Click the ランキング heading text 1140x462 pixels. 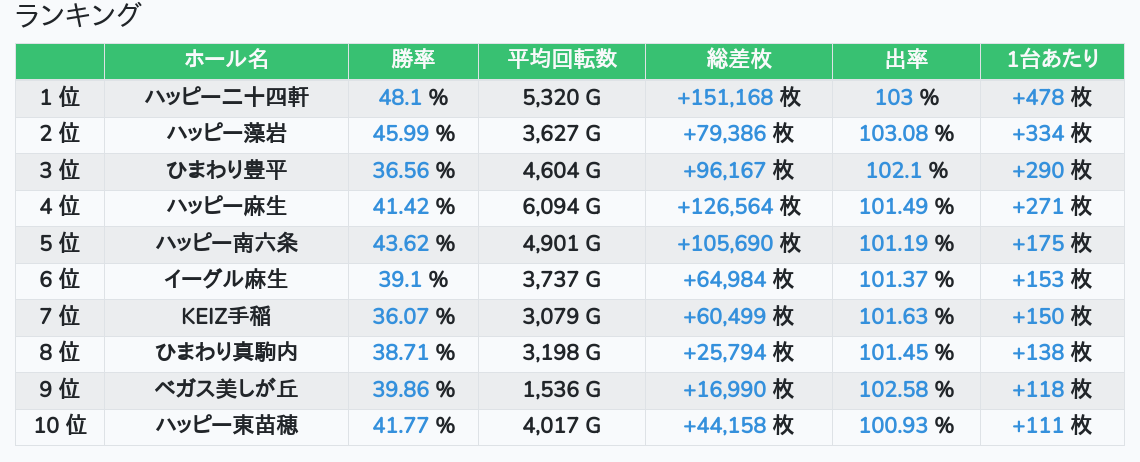79,16
